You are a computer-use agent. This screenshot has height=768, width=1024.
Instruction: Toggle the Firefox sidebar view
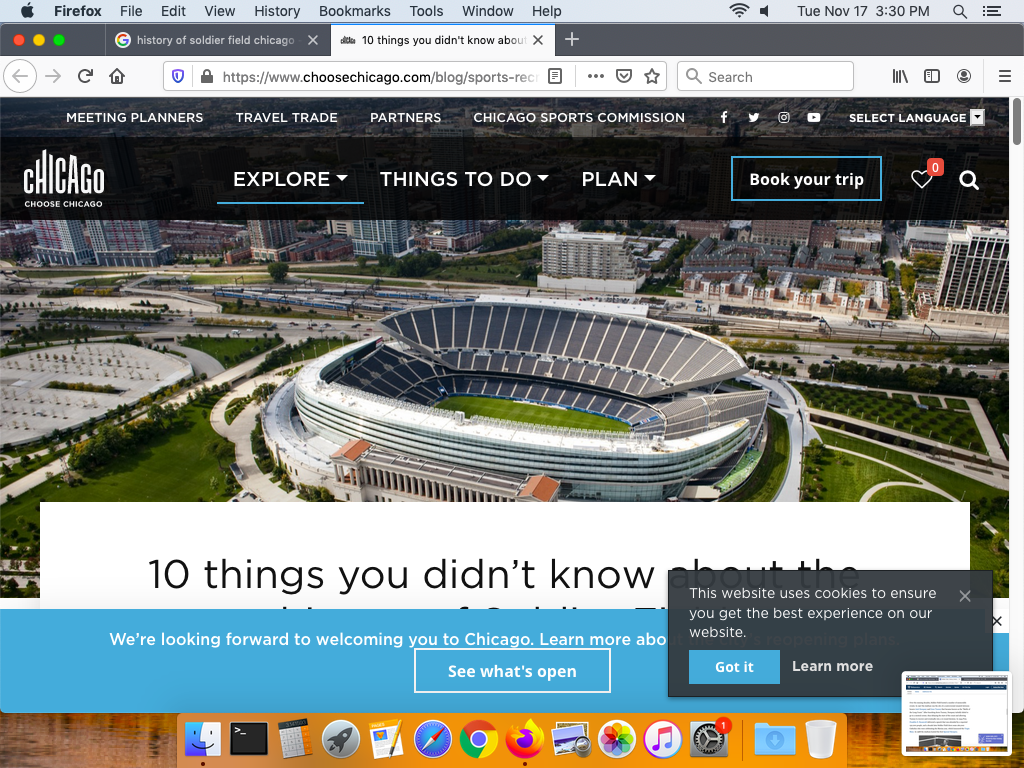point(931,77)
